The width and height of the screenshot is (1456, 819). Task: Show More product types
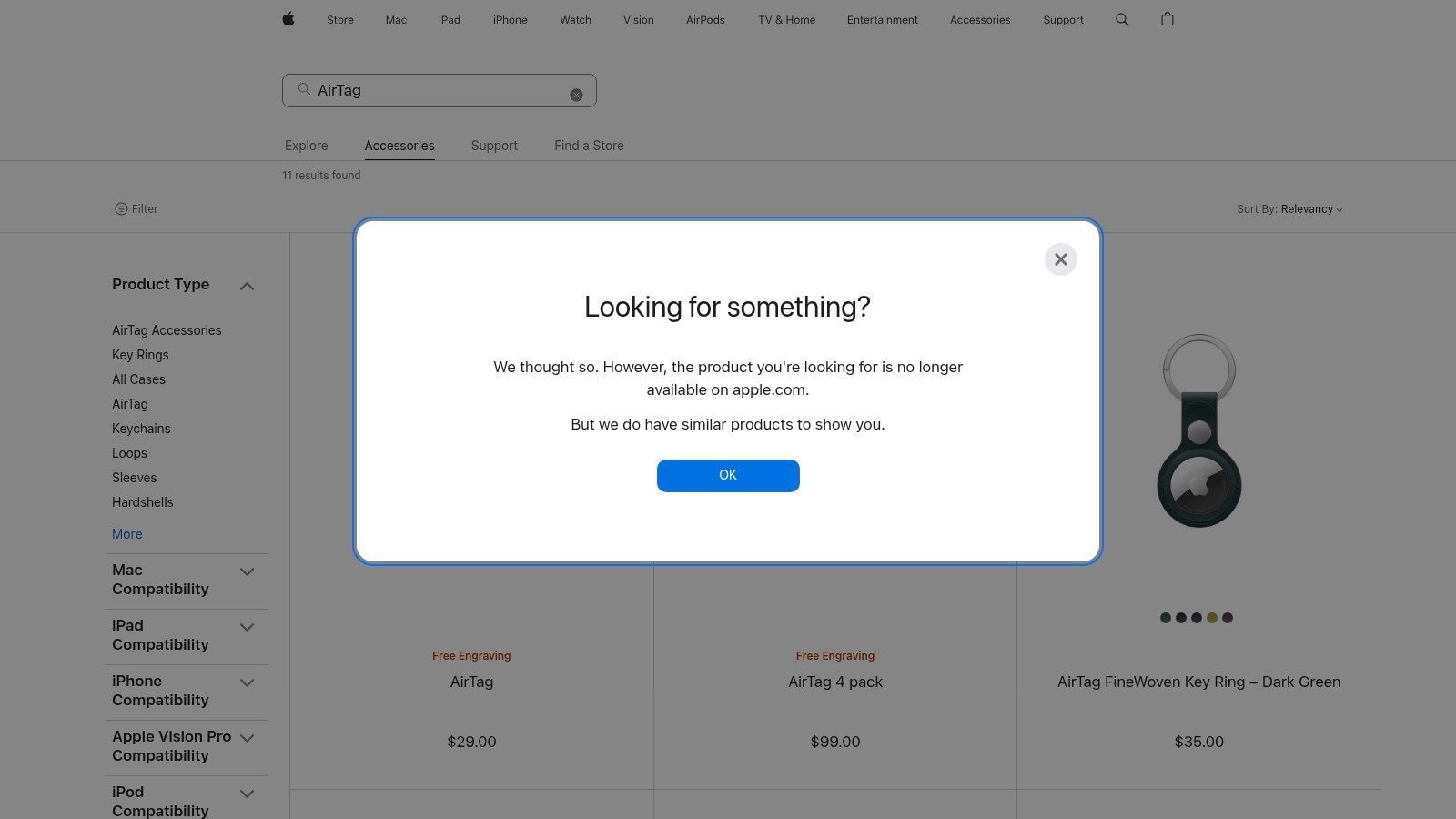[127, 534]
